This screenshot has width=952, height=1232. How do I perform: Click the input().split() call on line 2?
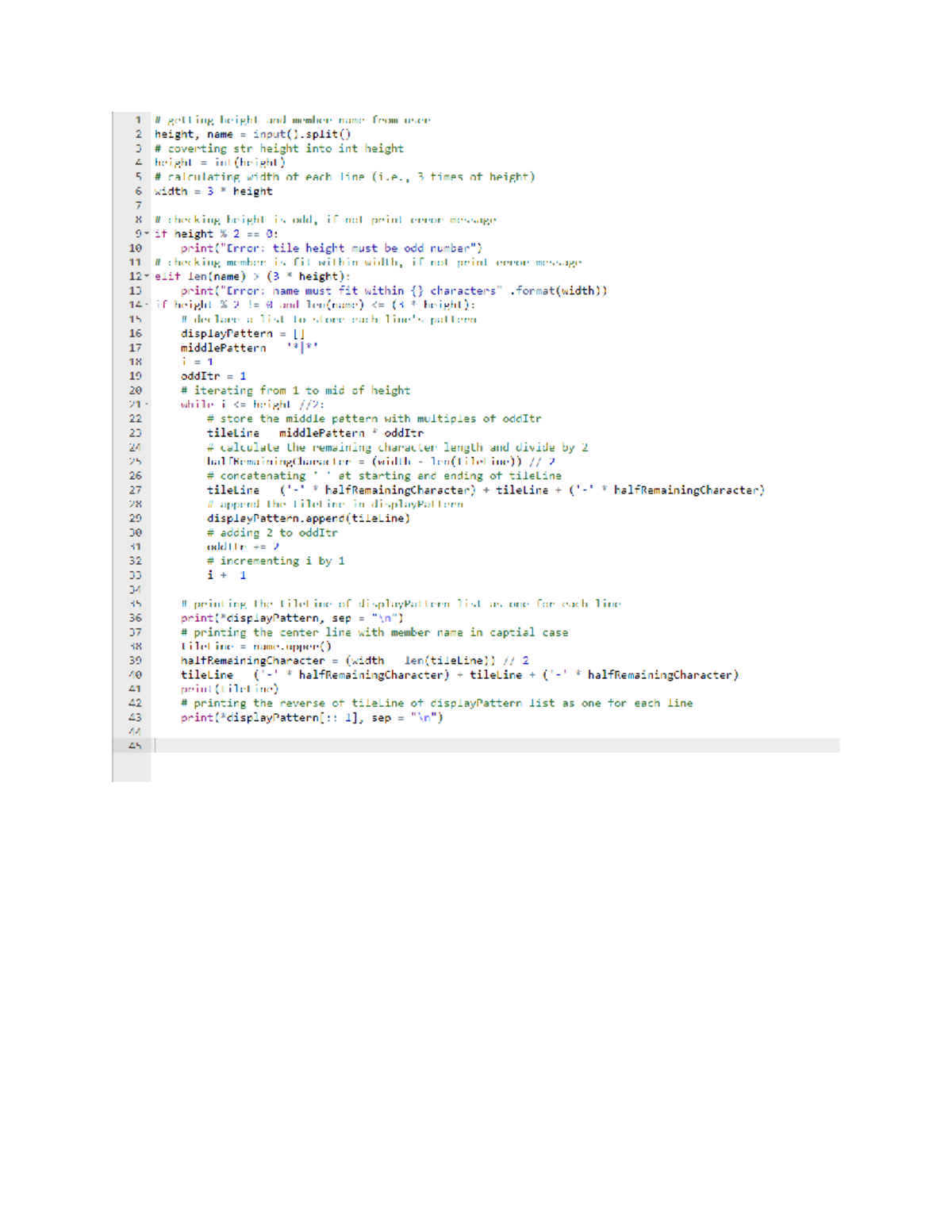[300, 134]
